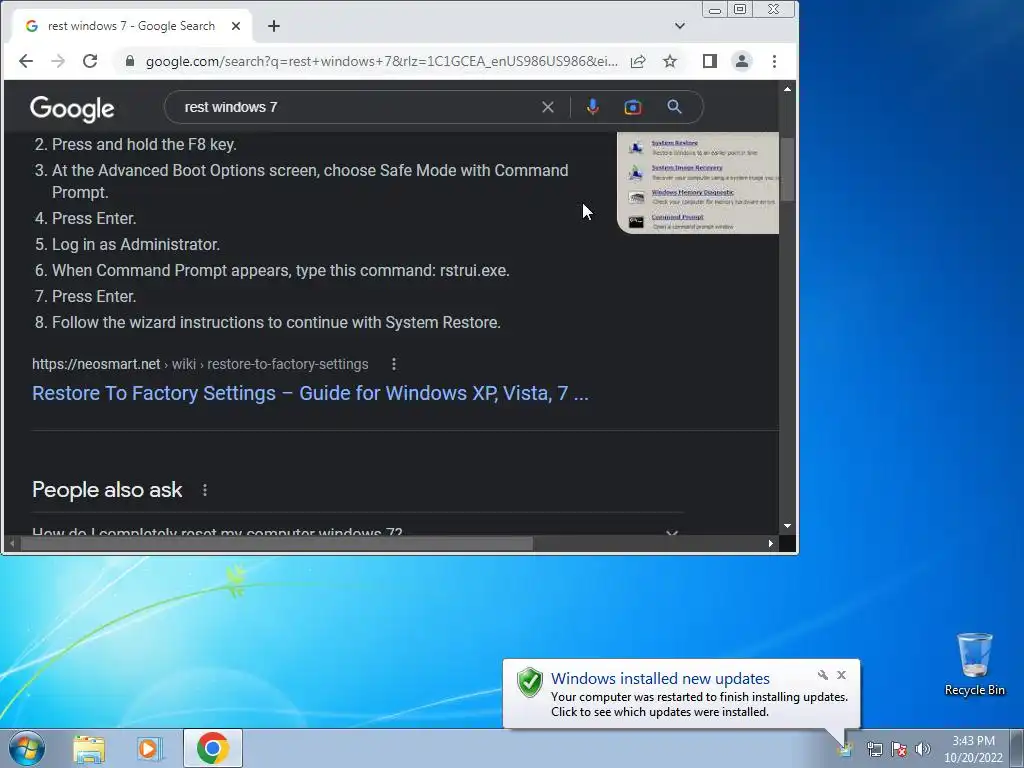The image size is (1024, 768).
Task: Clear the search box with the X
Action: 548,107
